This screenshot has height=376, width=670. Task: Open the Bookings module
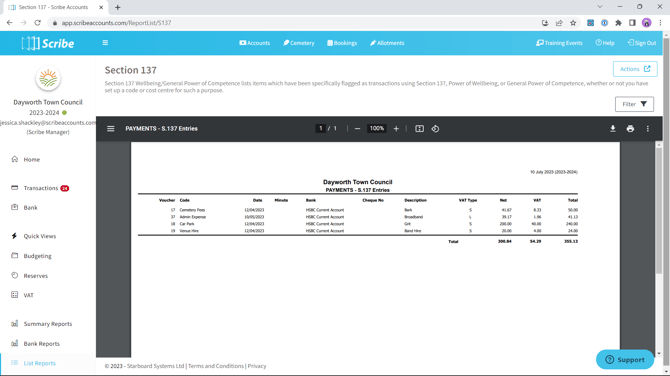pyautogui.click(x=342, y=43)
